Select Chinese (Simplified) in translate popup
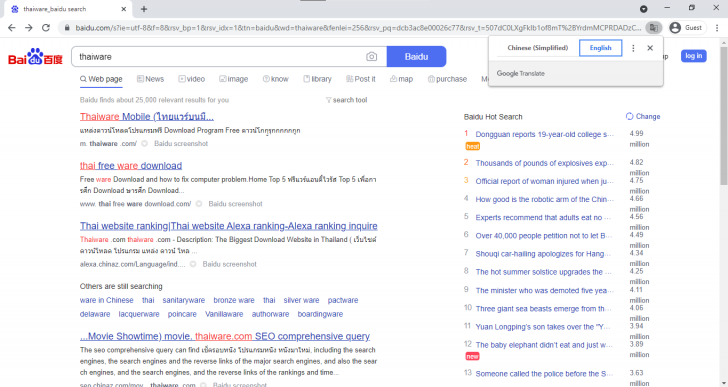The image size is (728, 387). [538, 48]
